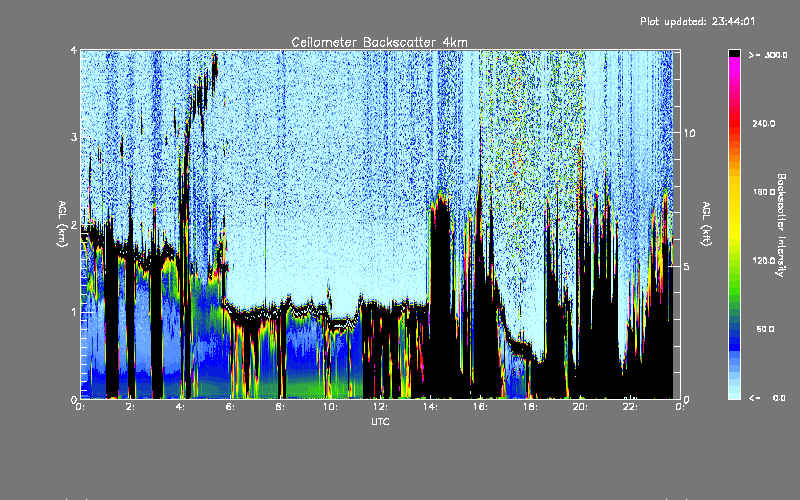Screen dimensions: 800x500
Task: Click the 'Plot updated: 23:44:01' timestamp
Action: click(697, 21)
